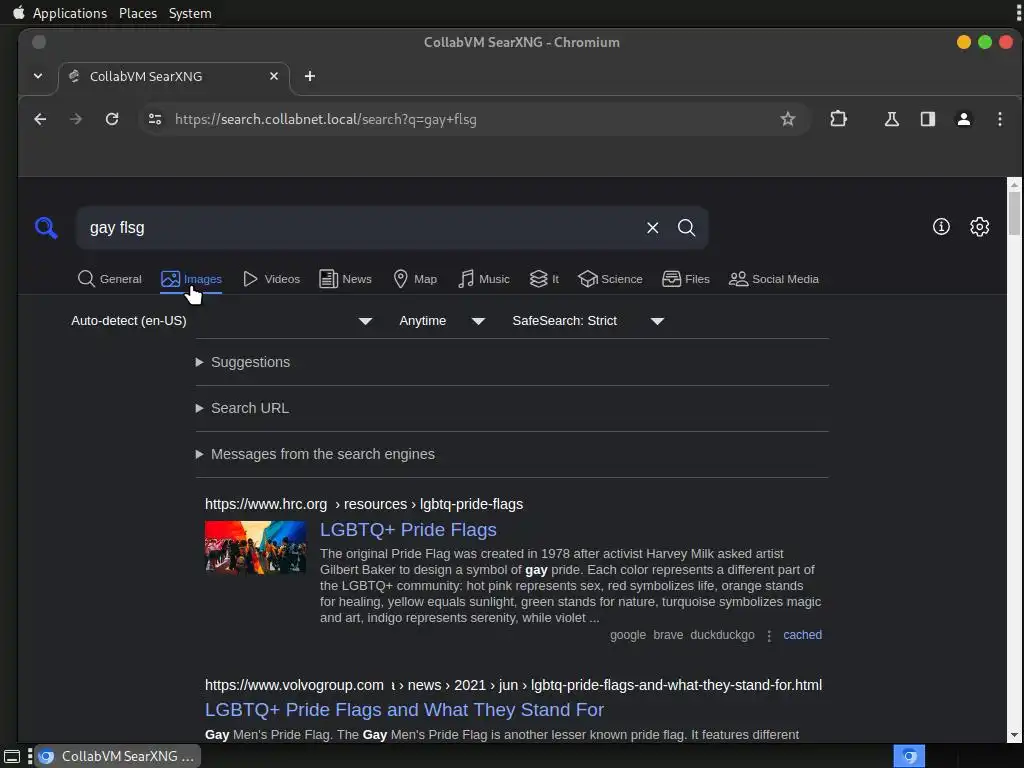Screen dimensions: 1024x768
Task: Click the SearXNG magnifier logo
Action: pyautogui.click(x=46, y=228)
